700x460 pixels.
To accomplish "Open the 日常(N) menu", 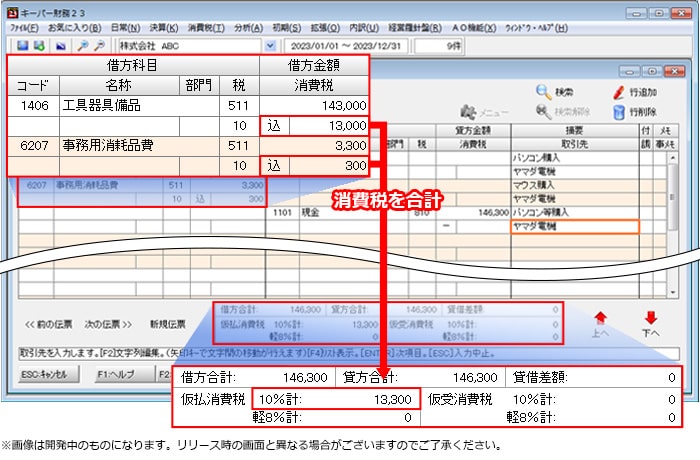I will click(x=125, y=28).
